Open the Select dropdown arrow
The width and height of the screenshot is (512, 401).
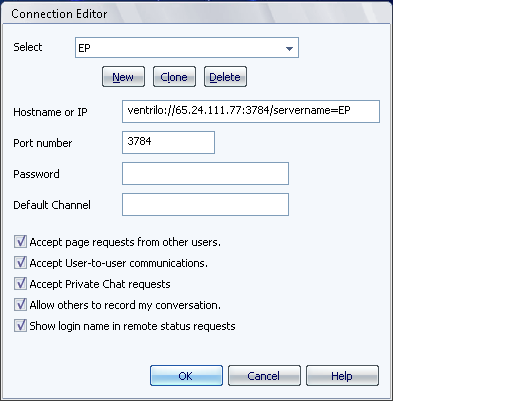point(289,49)
